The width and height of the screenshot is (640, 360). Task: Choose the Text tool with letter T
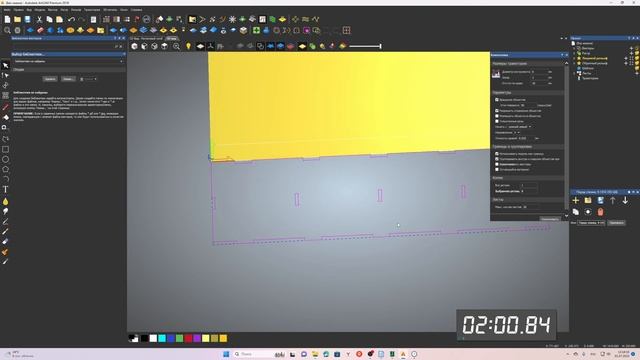pyautogui.click(x=5, y=189)
